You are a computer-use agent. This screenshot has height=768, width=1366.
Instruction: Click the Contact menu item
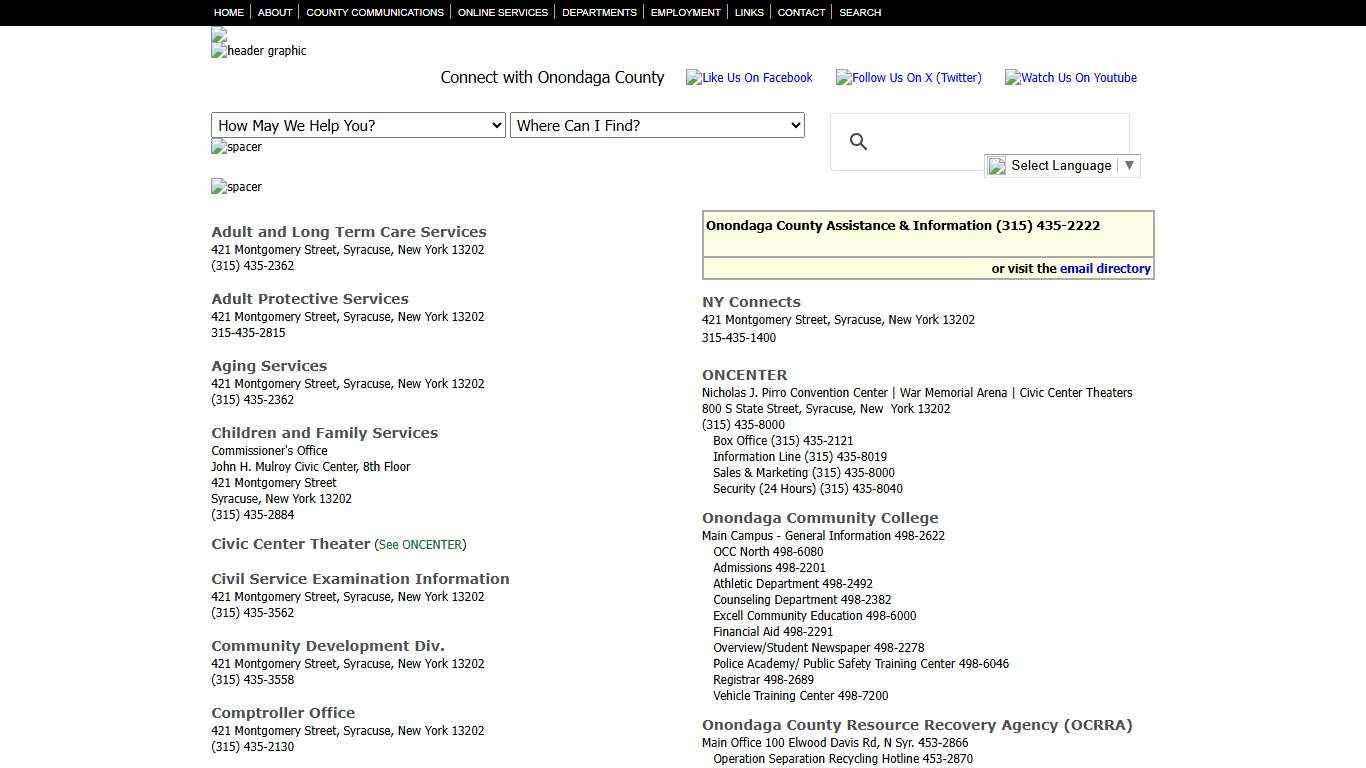pos(801,12)
